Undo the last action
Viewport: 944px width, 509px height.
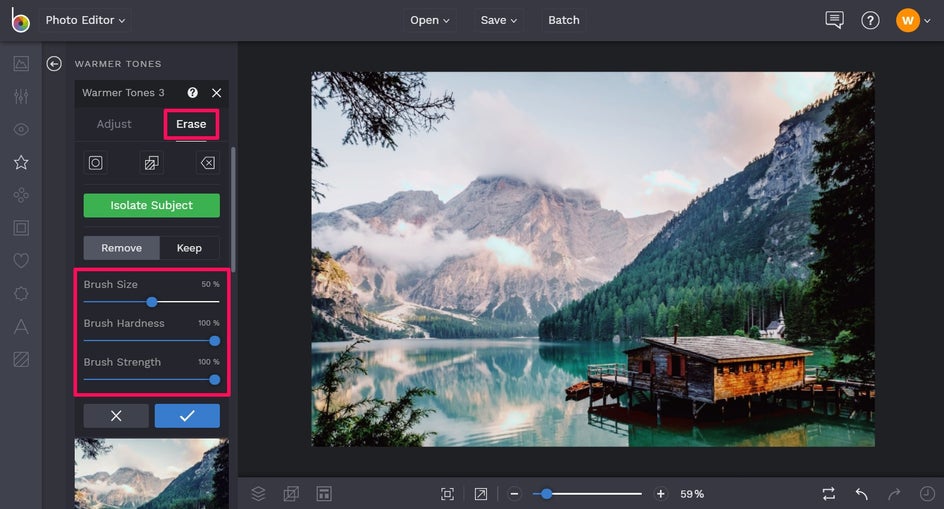[862, 494]
